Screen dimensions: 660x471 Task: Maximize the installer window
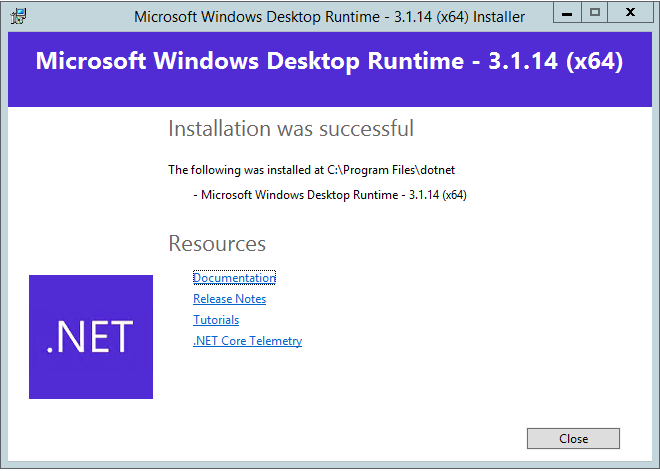coord(594,13)
